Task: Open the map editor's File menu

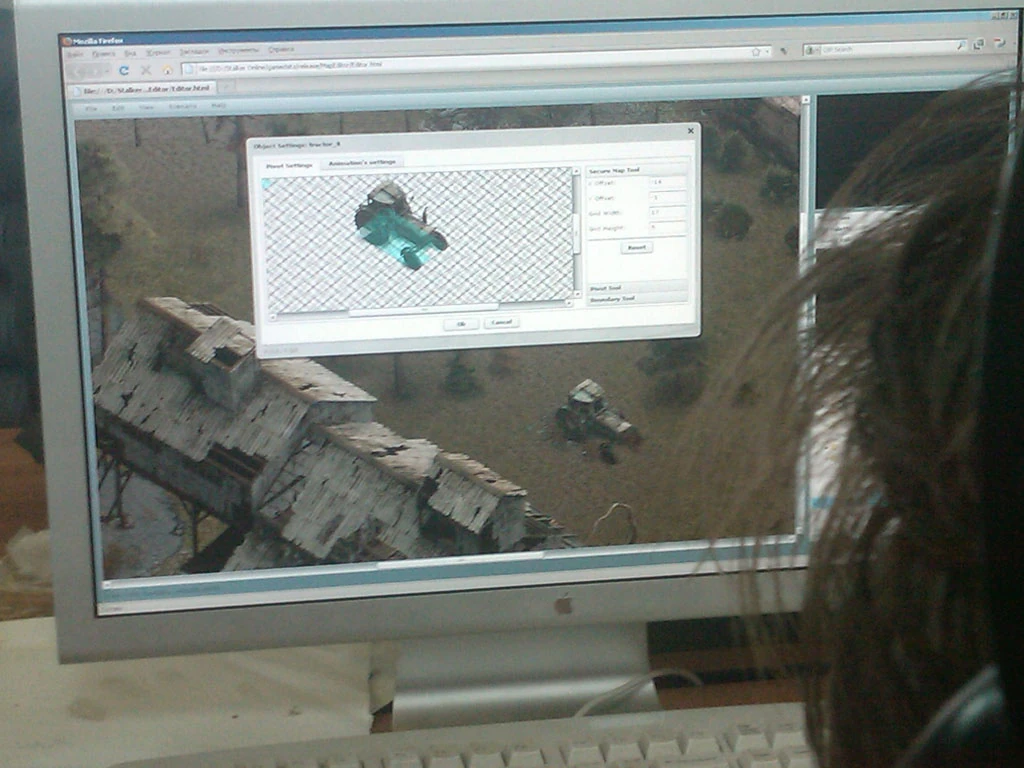Action: coord(91,108)
